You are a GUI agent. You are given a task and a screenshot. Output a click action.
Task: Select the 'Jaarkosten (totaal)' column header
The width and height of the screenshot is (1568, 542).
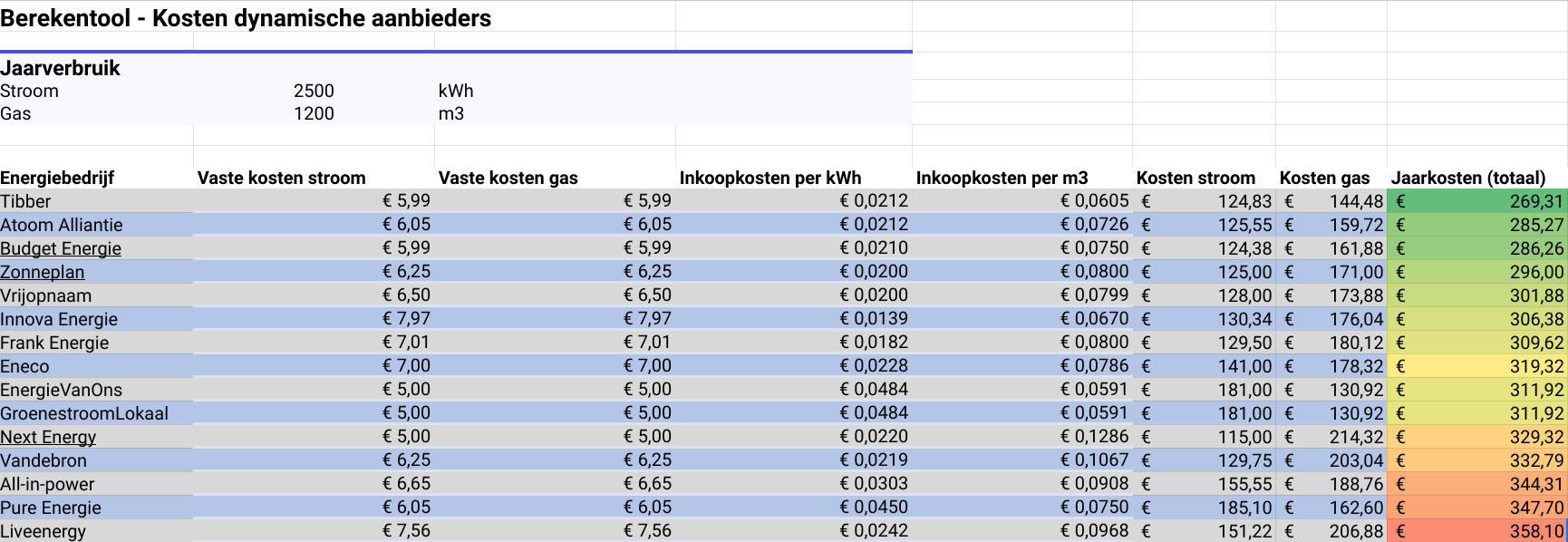click(x=1468, y=178)
